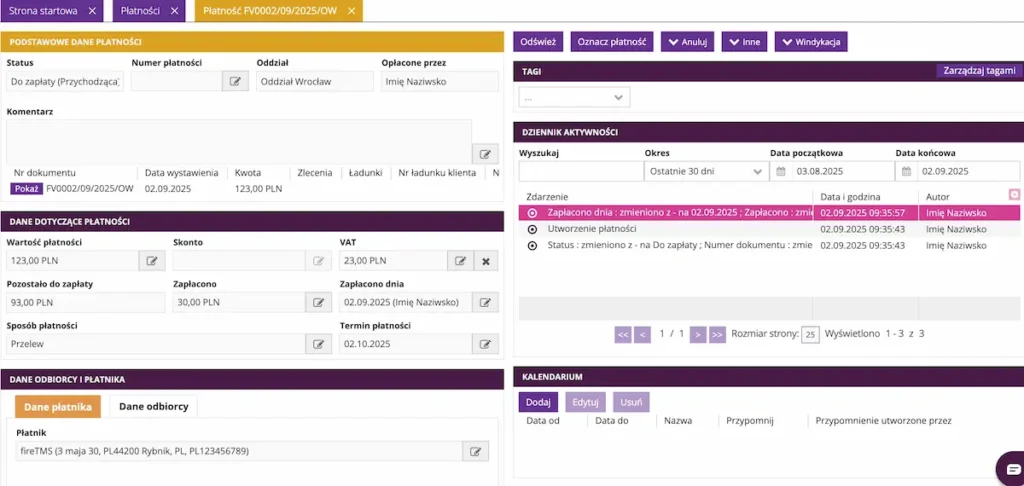Go to last page of activity log

click(x=717, y=334)
